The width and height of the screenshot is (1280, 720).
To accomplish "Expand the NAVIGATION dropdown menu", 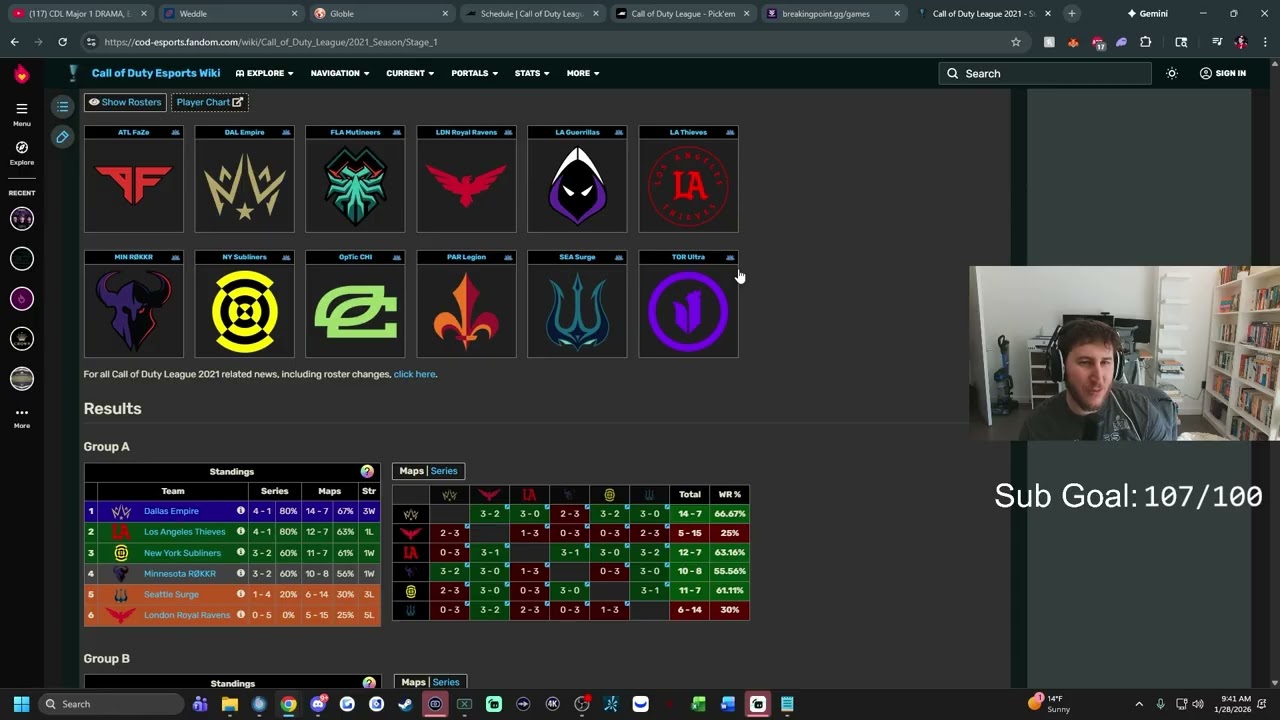I will (x=340, y=73).
